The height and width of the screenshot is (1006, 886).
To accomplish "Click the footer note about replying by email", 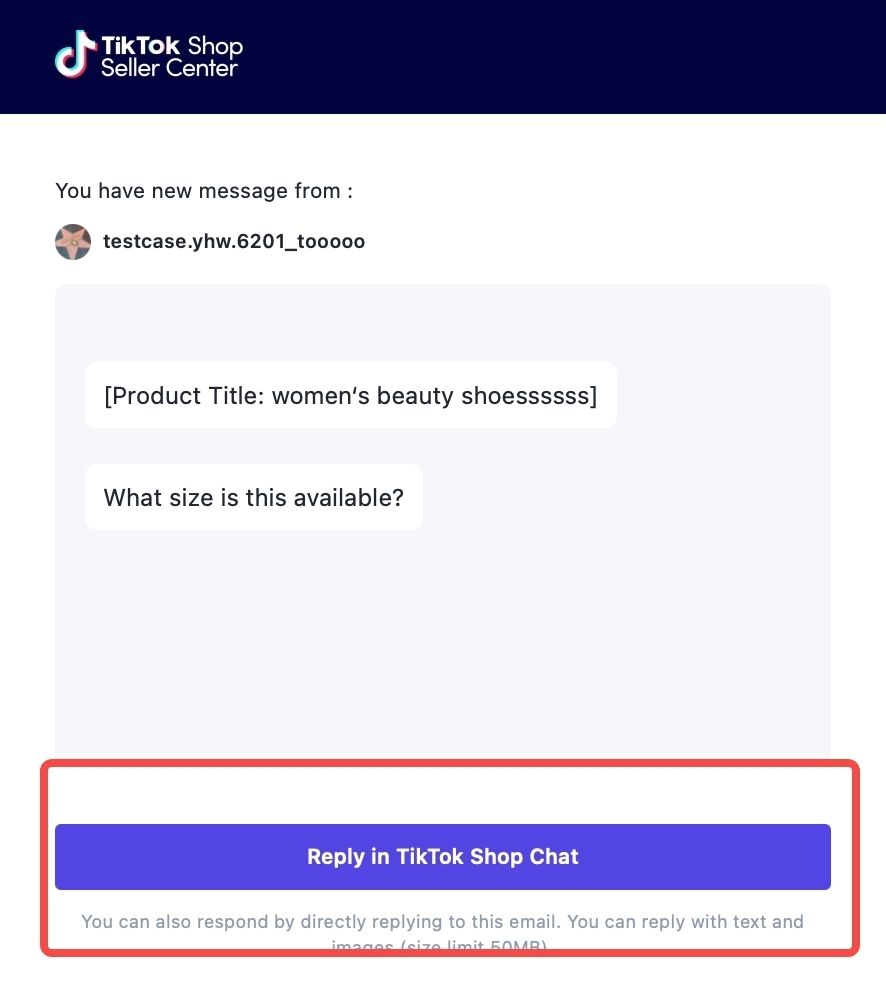I will click(442, 921).
